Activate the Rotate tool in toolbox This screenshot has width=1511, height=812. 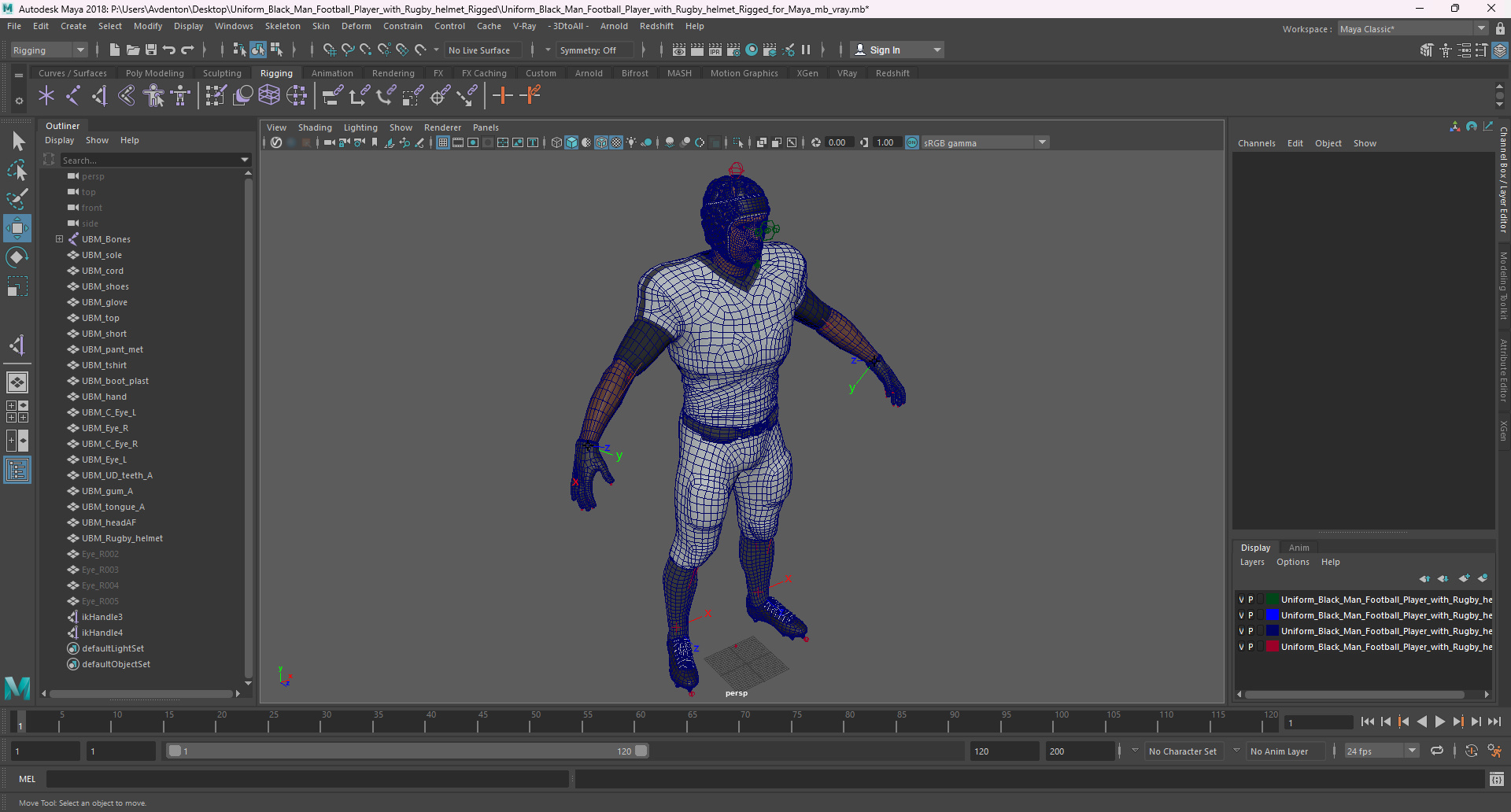pyautogui.click(x=17, y=257)
